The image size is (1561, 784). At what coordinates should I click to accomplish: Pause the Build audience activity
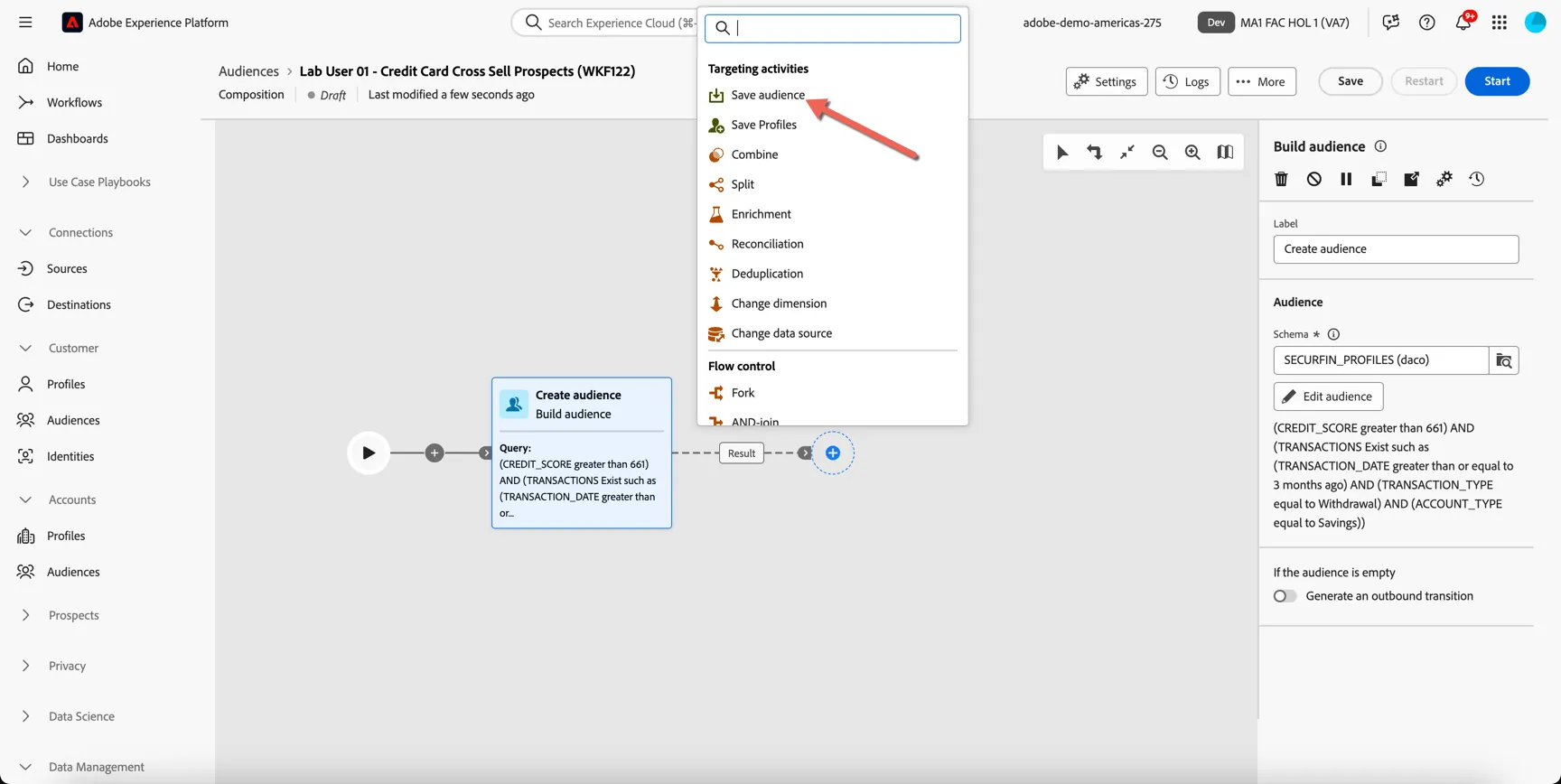(1346, 179)
